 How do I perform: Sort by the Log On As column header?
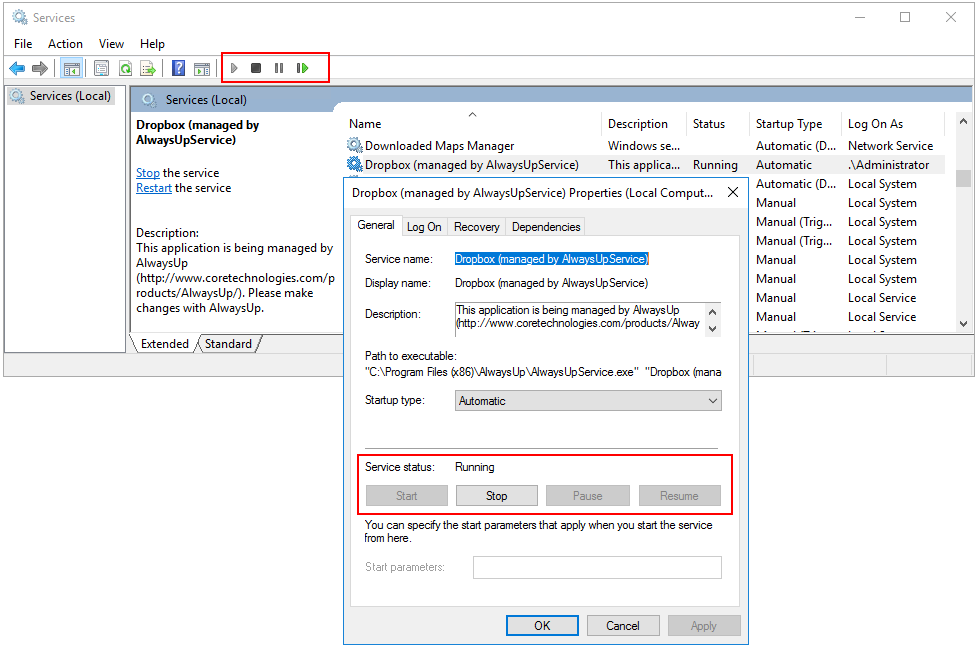tap(893, 124)
